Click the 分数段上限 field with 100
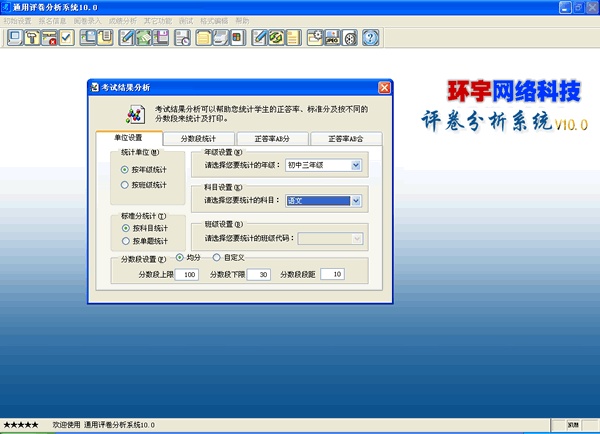Viewport: 600px width, 434px height. point(185,274)
